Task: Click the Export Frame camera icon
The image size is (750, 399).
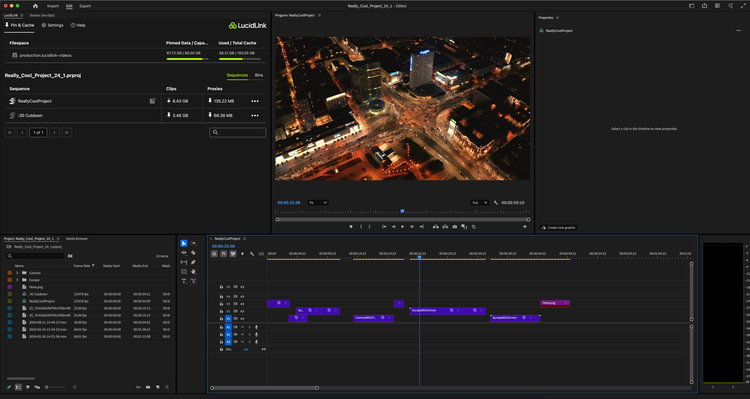Action: 455,227
